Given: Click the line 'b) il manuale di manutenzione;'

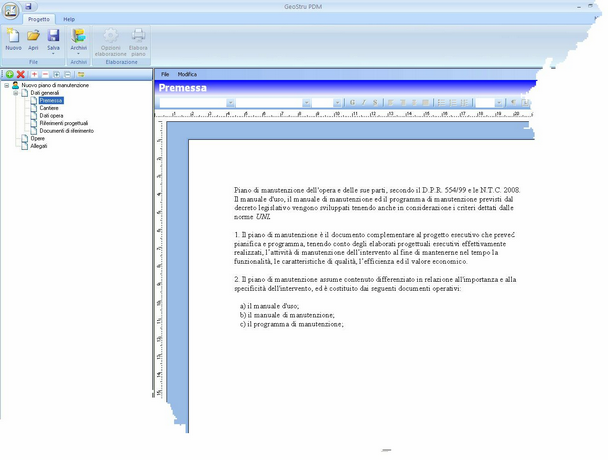Looking at the screenshot, I should [x=287, y=315].
